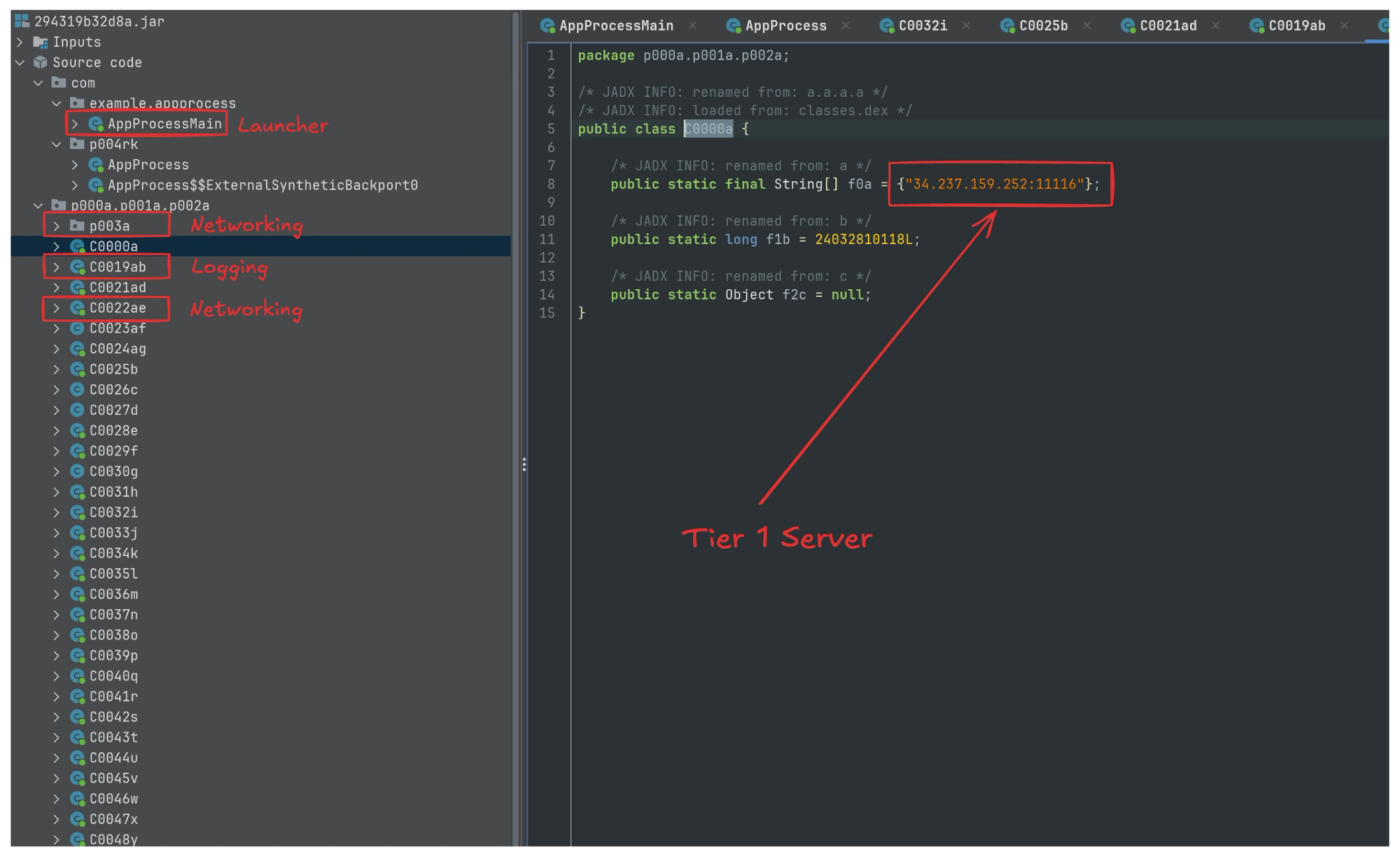The width and height of the screenshot is (1400, 857).
Task: Expand the C0033j class node
Action: pos(57,533)
